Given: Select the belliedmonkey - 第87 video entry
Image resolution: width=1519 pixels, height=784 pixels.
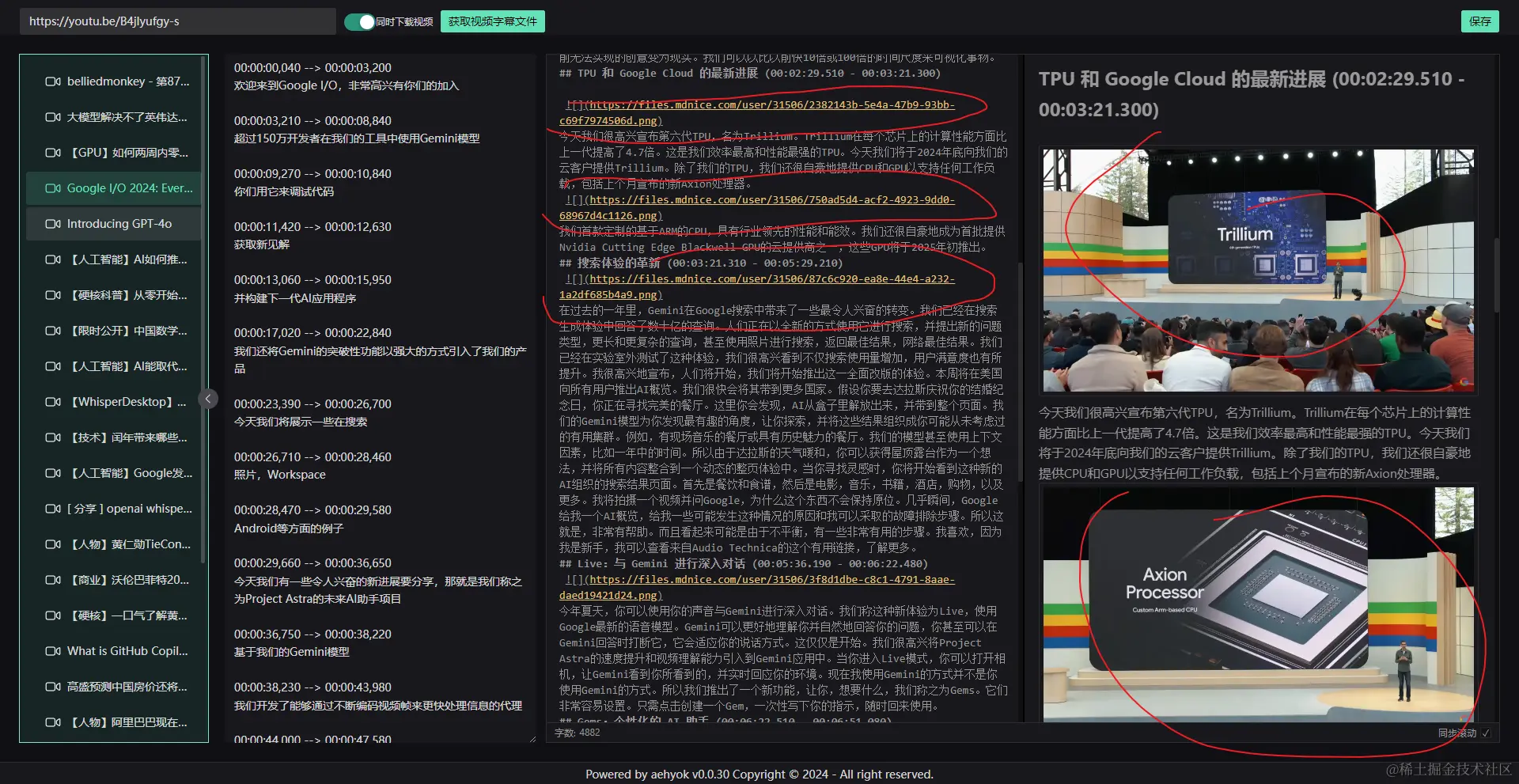Looking at the screenshot, I should tap(114, 81).
